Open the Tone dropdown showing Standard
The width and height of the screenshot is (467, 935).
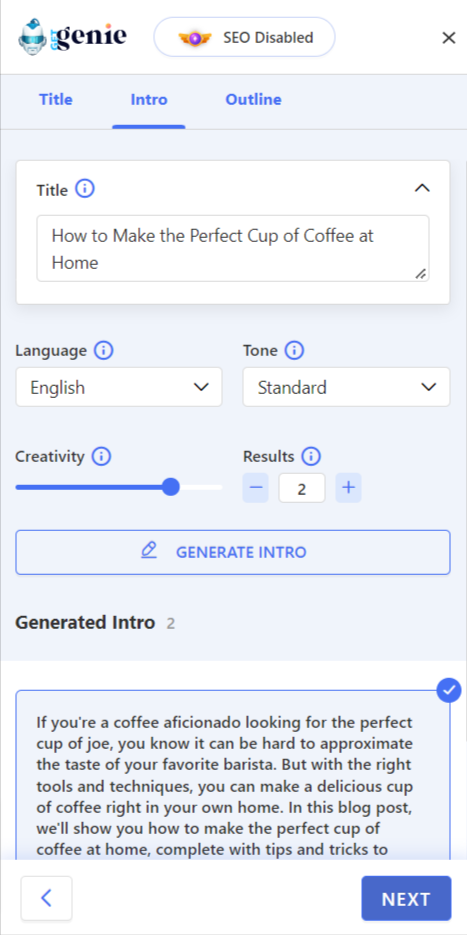[x=346, y=387]
